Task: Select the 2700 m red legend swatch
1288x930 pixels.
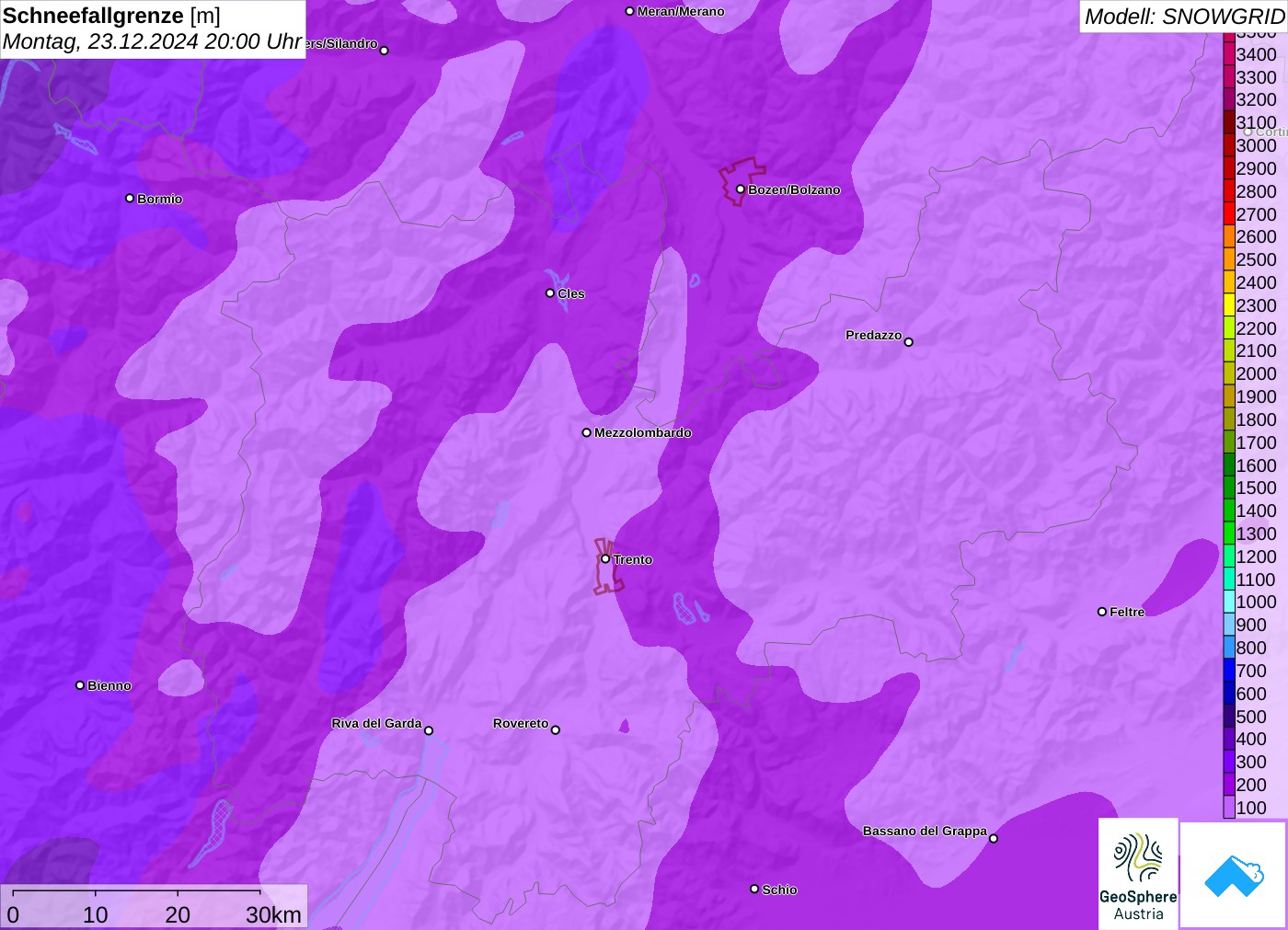Action: (x=1229, y=214)
